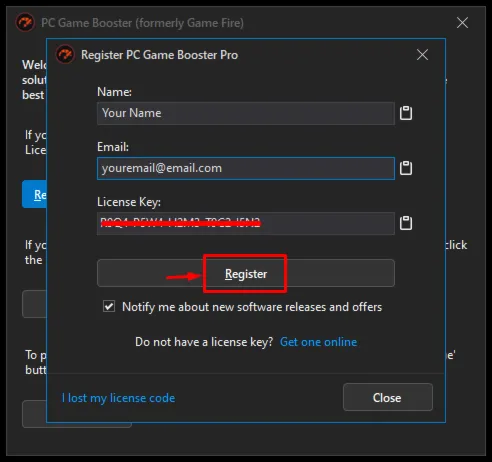
Task: Follow the 'I lost my license code' link
Action: pos(118,398)
